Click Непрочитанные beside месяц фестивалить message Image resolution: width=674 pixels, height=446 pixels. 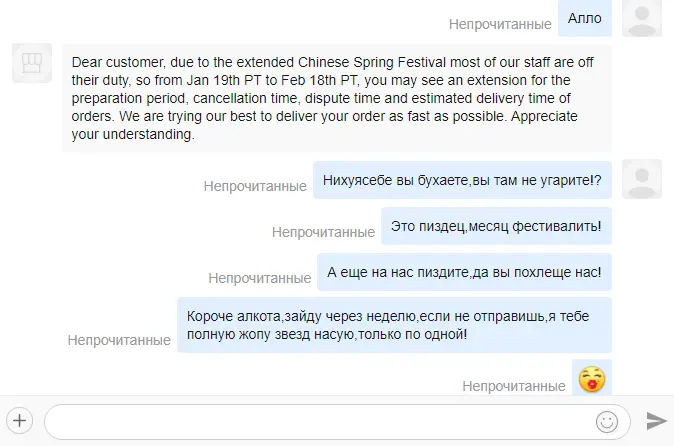coord(323,232)
